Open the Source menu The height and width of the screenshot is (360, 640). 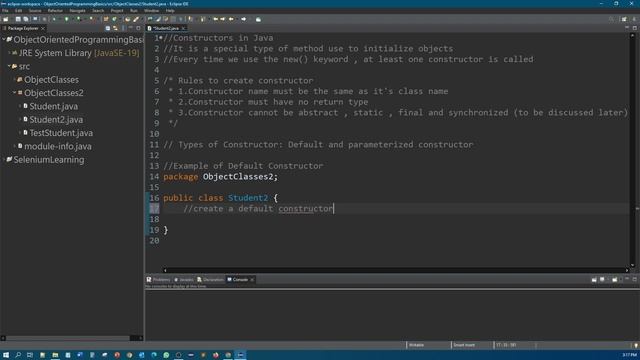(35, 11)
